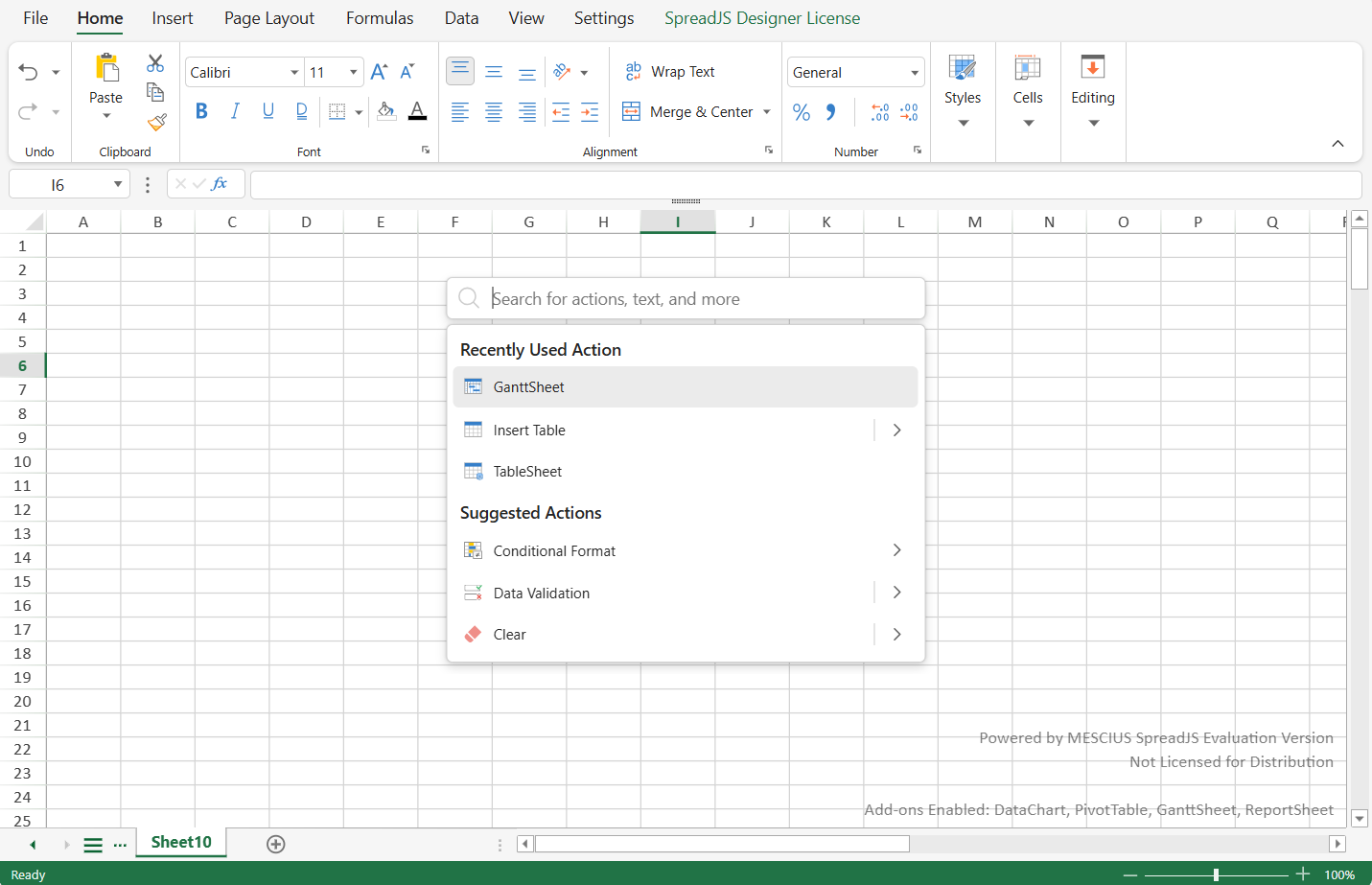1372x885 pixels.
Task: Open SpreadJS Designer License tab
Action: tap(762, 18)
